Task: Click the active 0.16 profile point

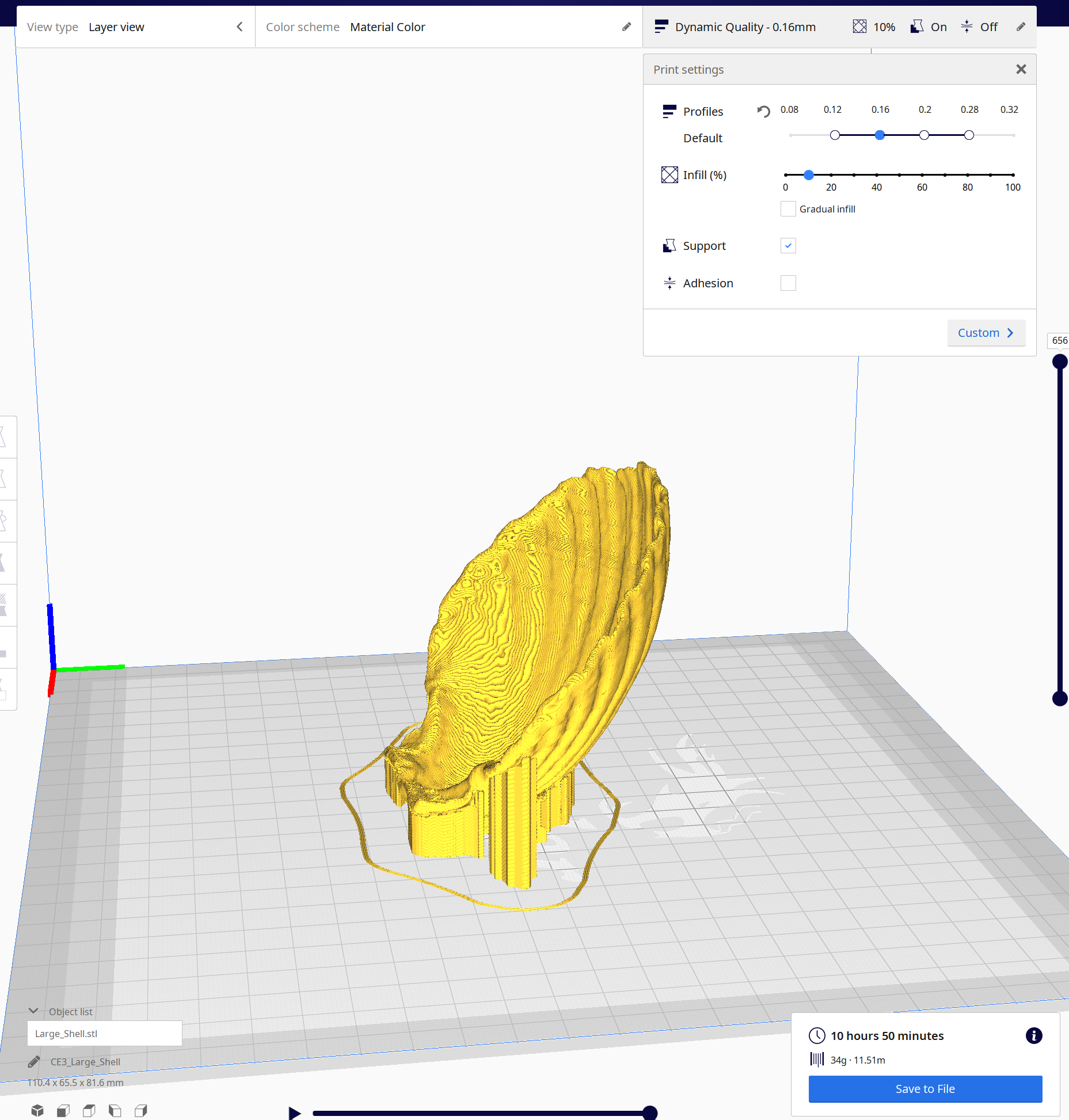Action: click(880, 135)
